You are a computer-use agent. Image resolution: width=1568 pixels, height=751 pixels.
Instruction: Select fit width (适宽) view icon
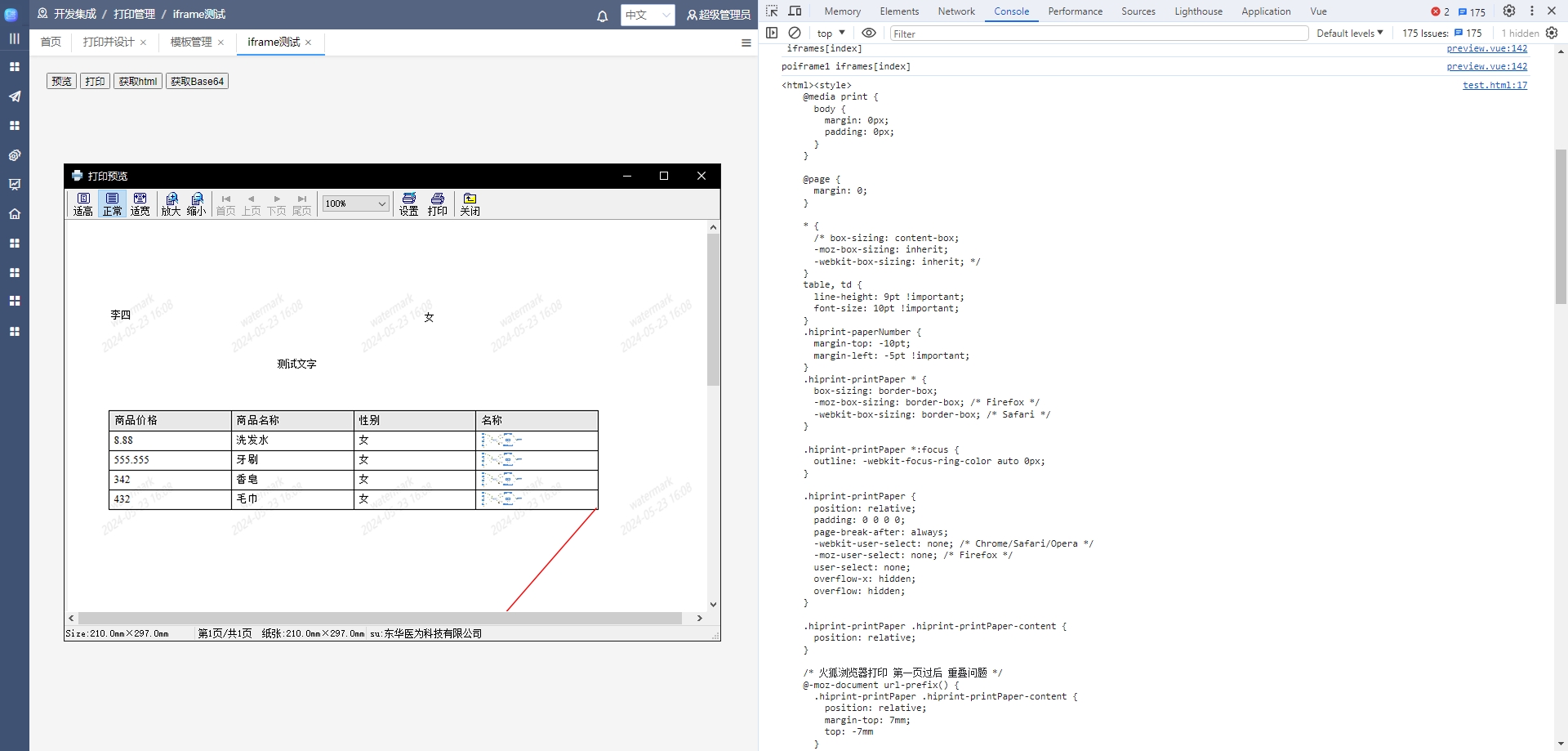[140, 203]
